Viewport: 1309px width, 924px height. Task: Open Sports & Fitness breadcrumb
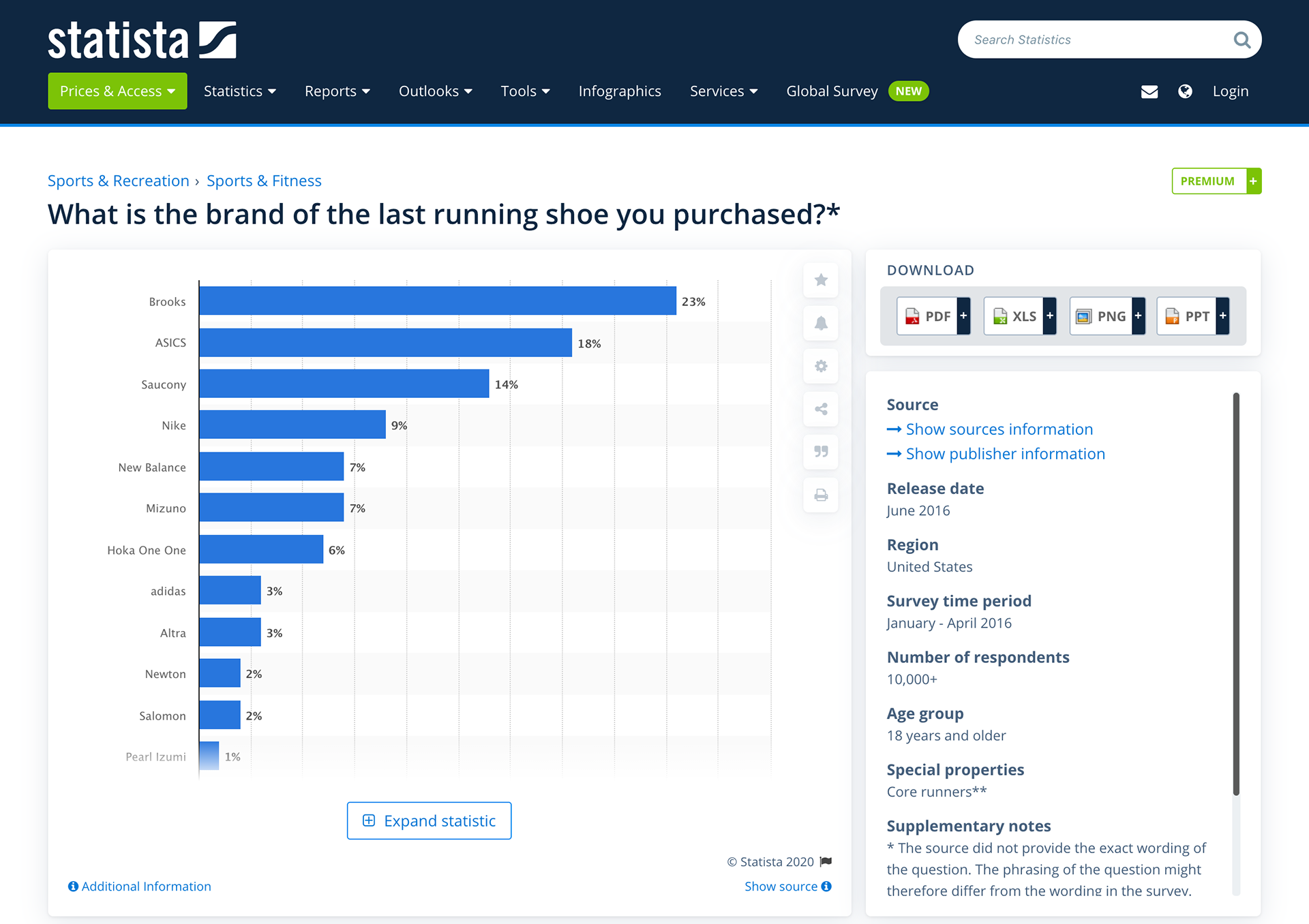[264, 181]
